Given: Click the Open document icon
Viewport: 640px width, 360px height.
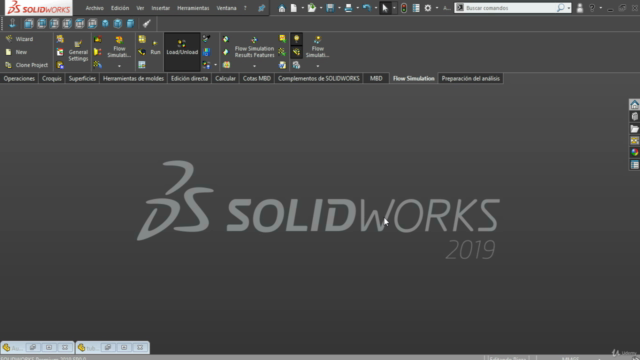Looking at the screenshot, I should [x=312, y=8].
